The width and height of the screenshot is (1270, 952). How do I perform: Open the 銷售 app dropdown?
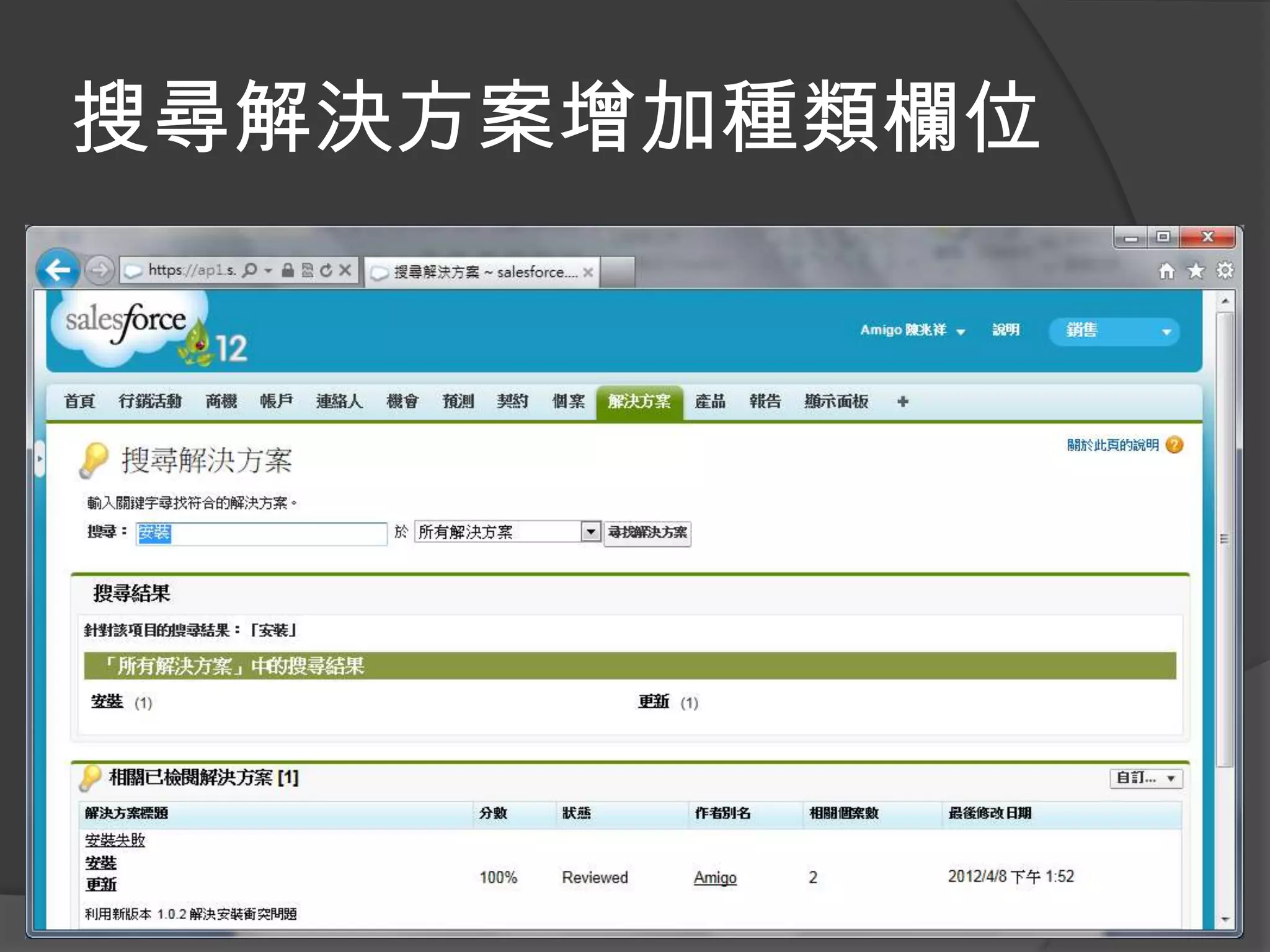[x=1114, y=331]
